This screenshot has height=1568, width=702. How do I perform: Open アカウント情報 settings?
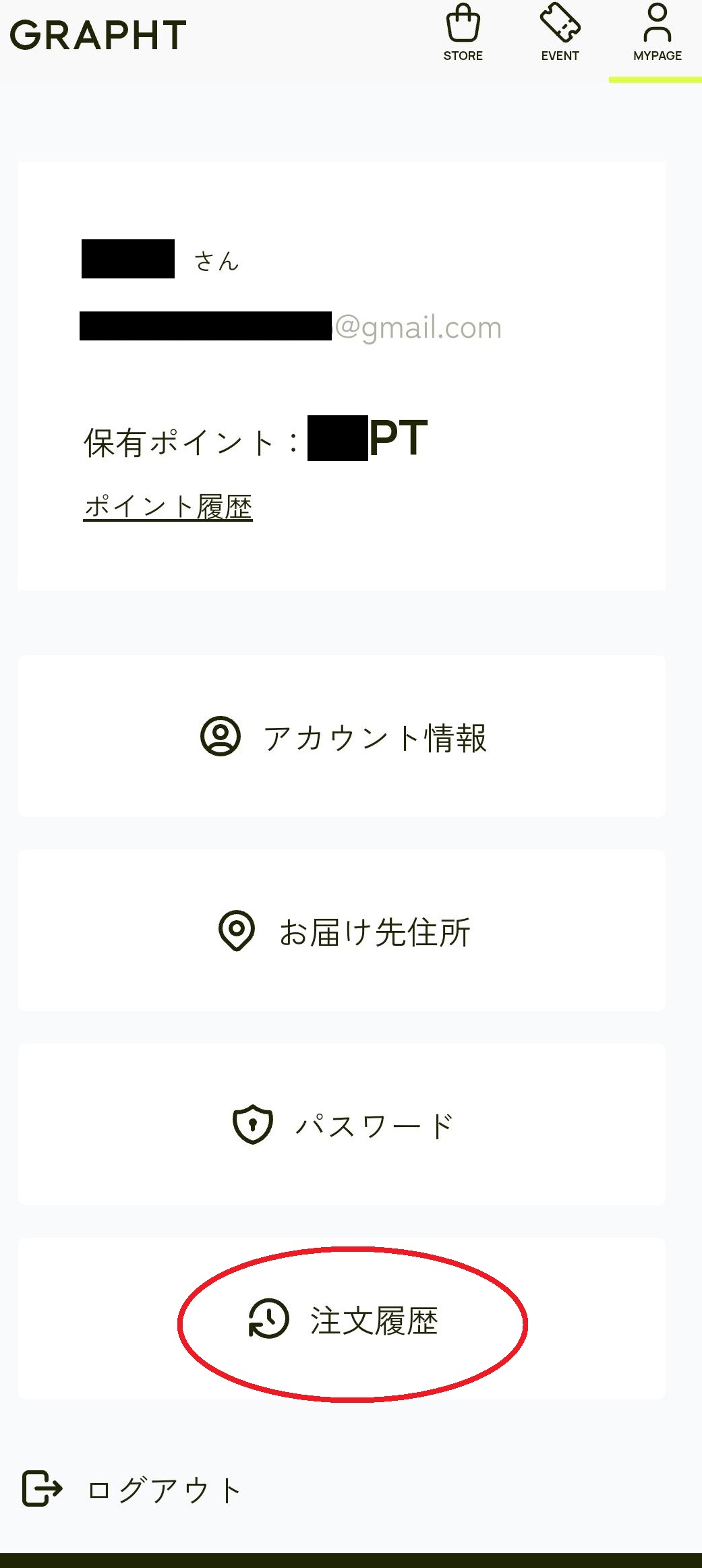coord(375,738)
